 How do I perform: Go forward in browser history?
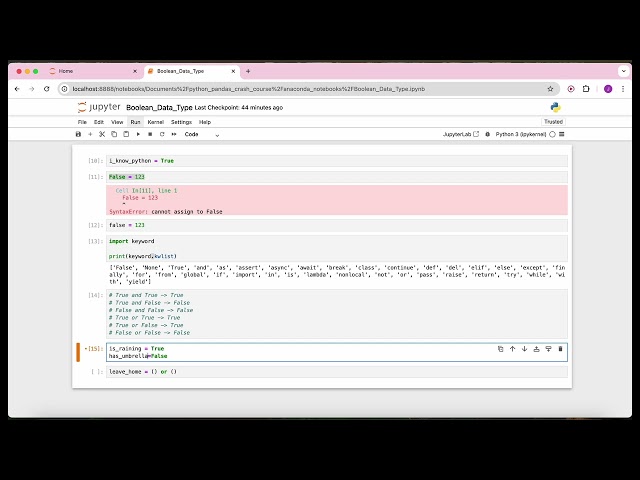[x=32, y=89]
